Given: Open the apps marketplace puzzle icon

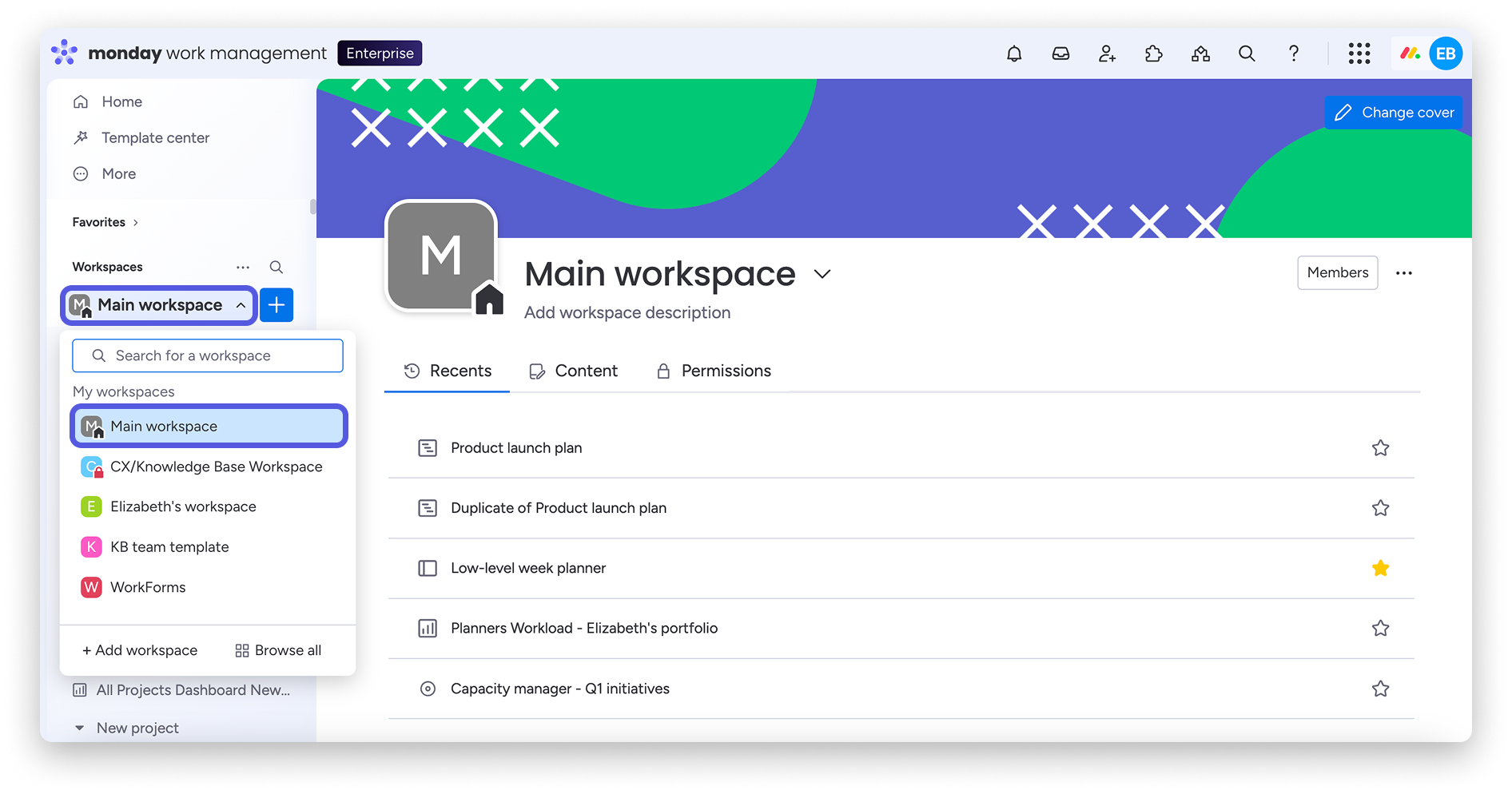Looking at the screenshot, I should (x=1153, y=53).
